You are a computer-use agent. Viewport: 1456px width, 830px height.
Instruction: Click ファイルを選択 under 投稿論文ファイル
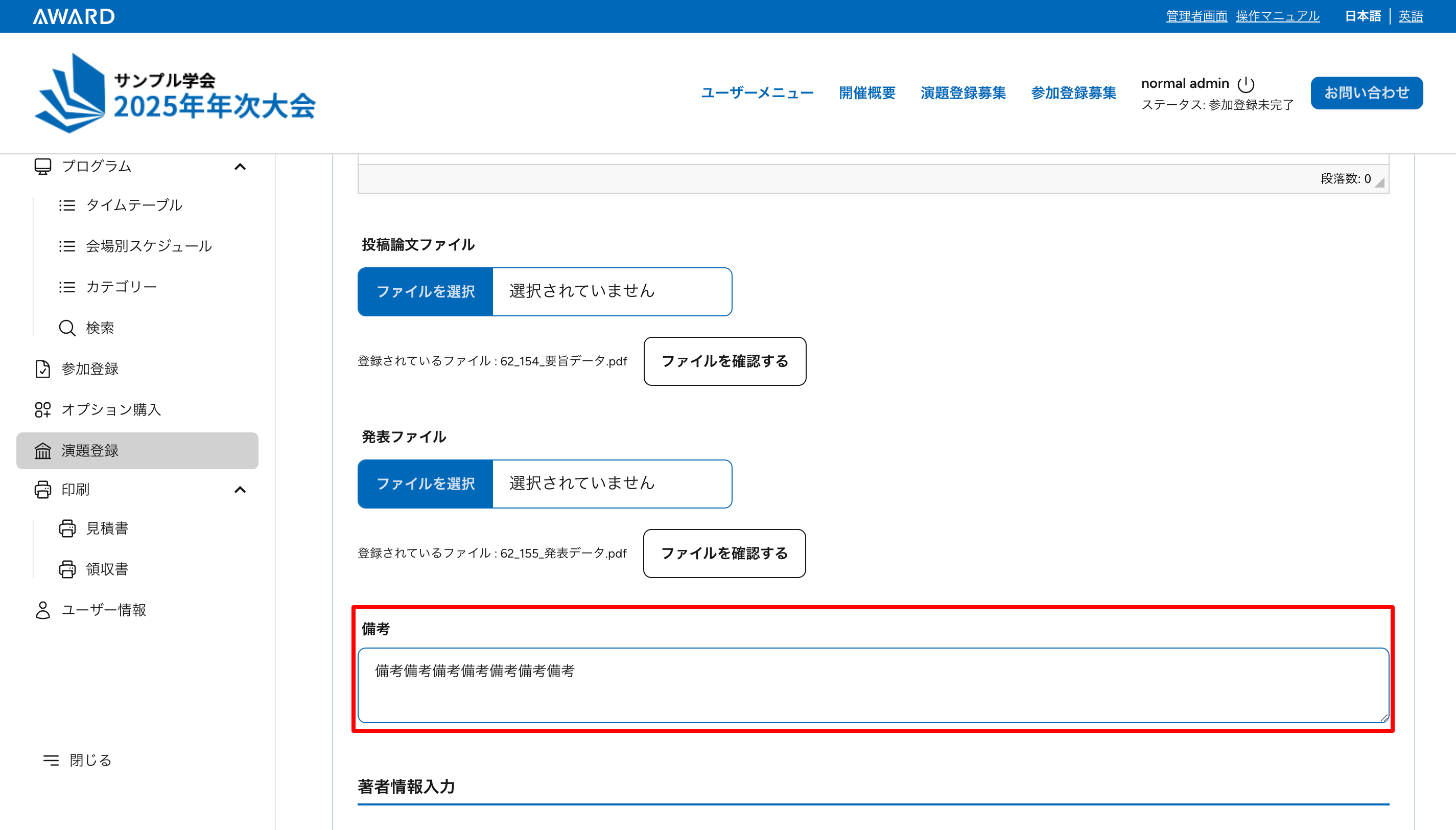(x=426, y=292)
